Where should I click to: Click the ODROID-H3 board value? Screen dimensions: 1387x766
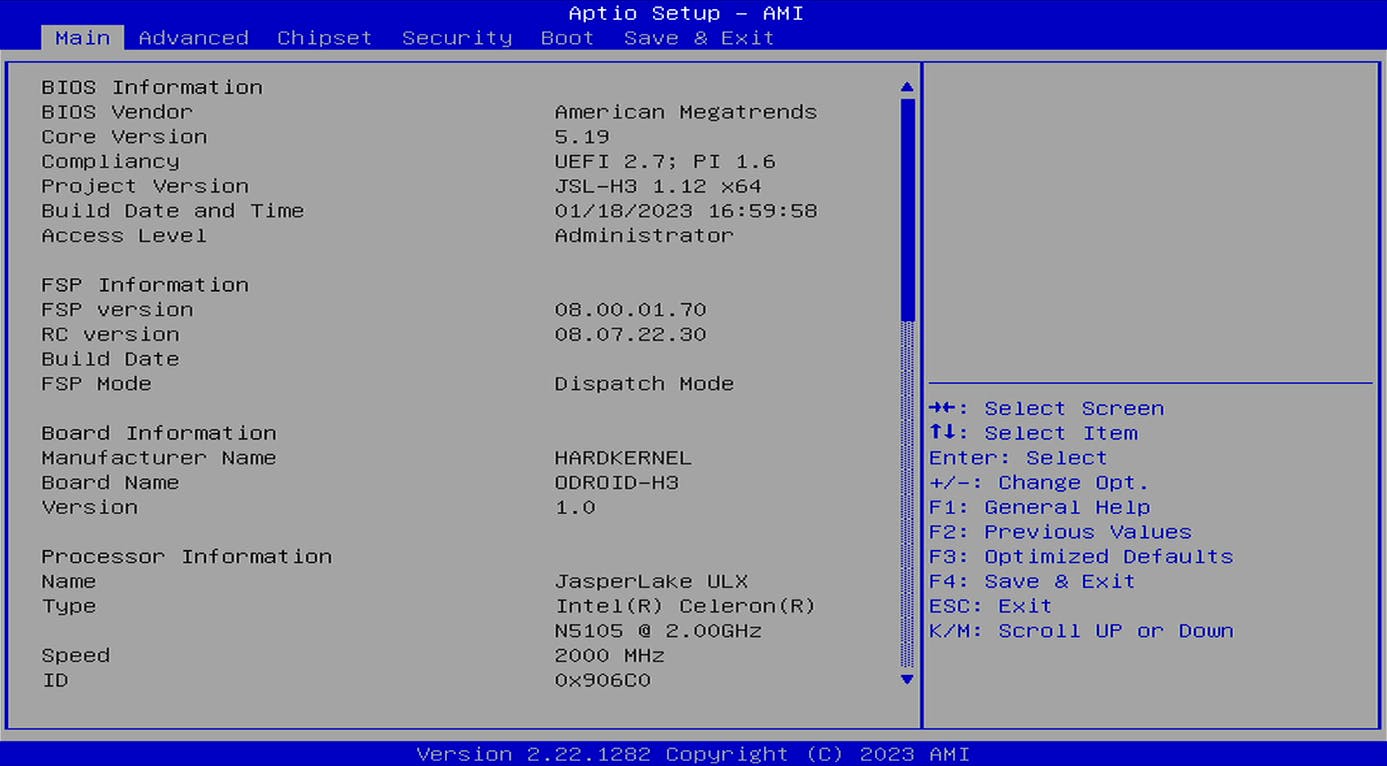[617, 483]
